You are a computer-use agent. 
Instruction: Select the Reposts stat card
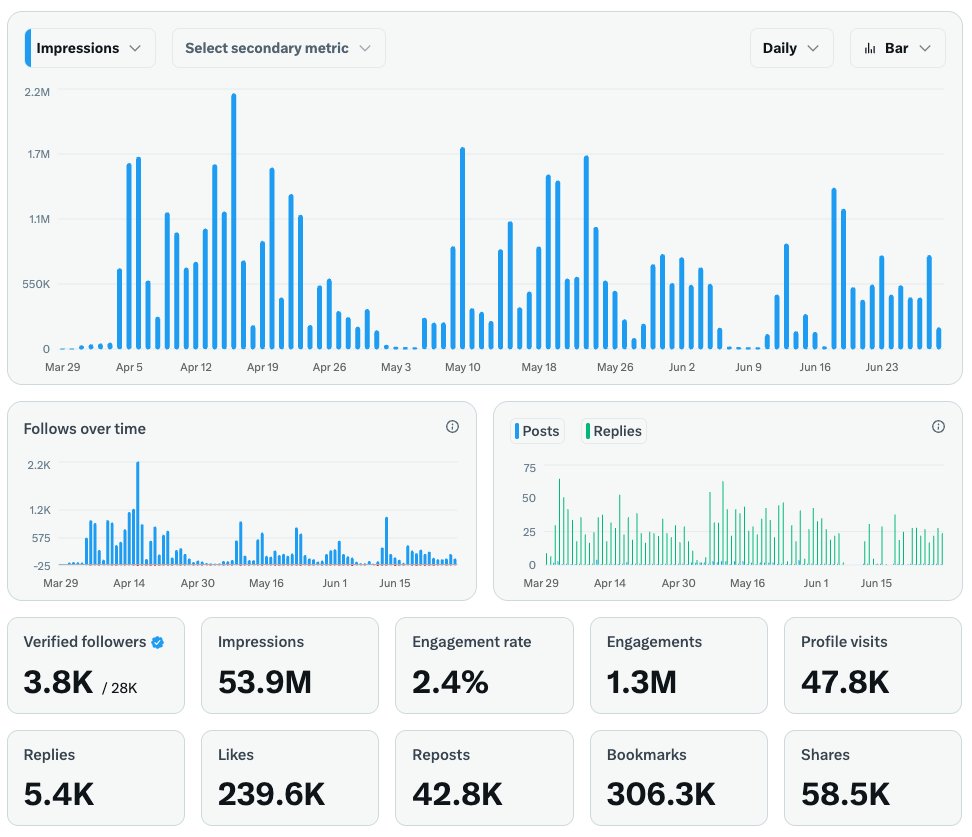(x=484, y=778)
